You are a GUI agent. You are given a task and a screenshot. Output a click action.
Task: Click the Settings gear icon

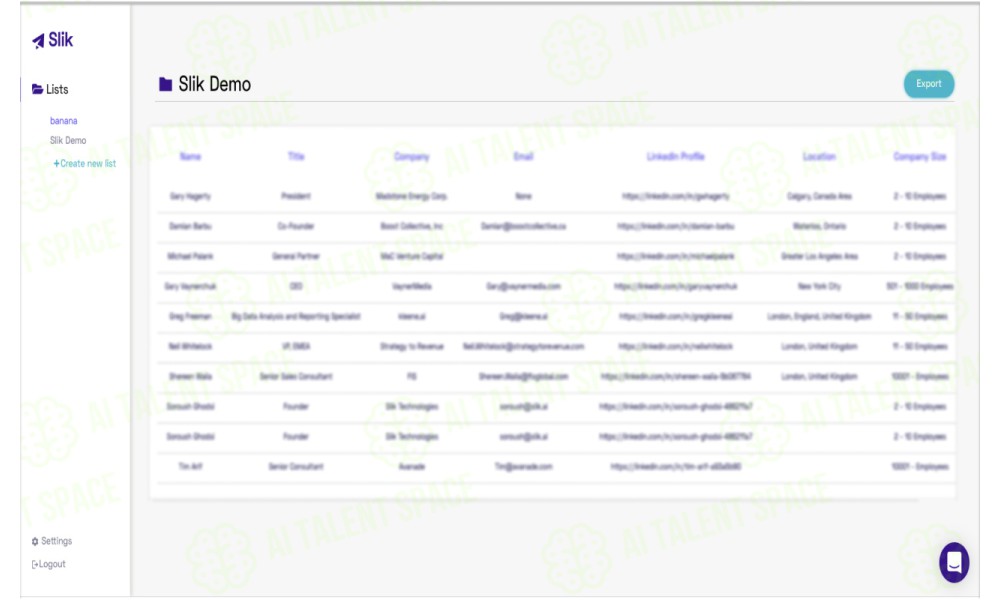click(35, 541)
